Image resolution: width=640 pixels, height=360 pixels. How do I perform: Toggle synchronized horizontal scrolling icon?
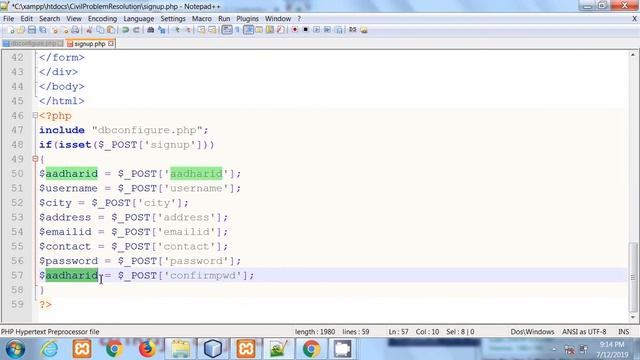pyautogui.click(x=212, y=30)
